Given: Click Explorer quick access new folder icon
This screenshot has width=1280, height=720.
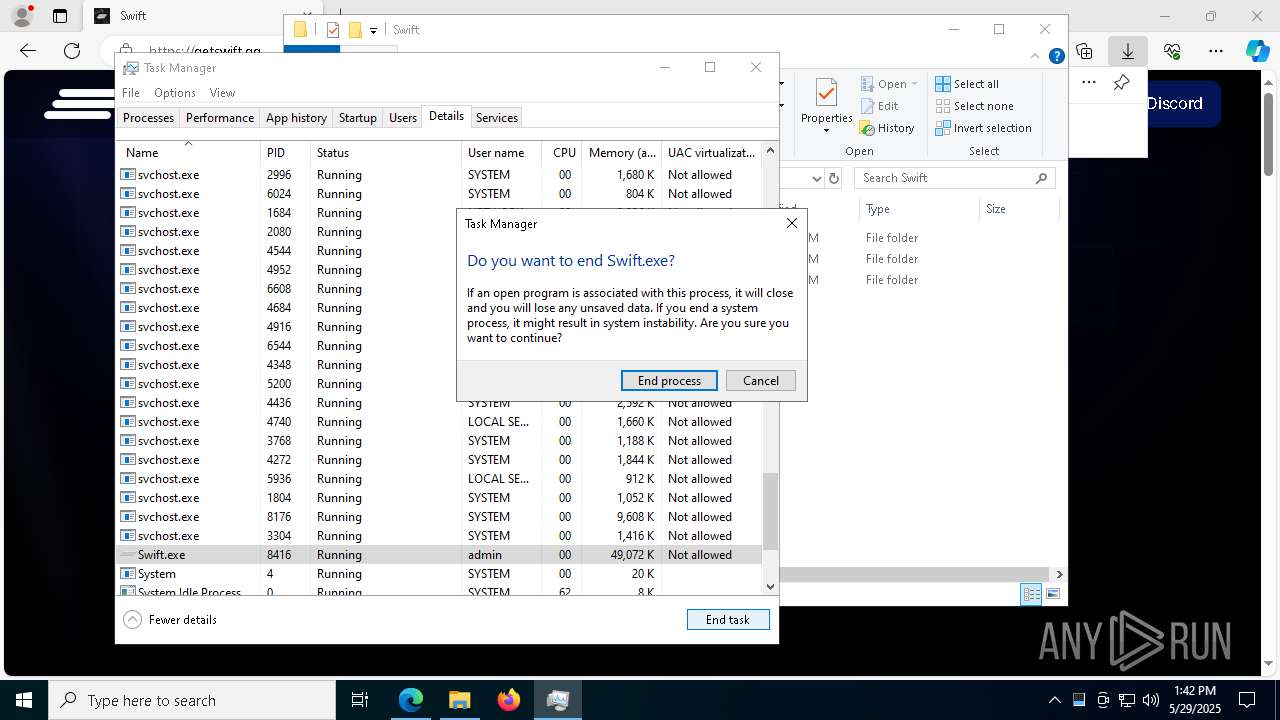Looking at the screenshot, I should (x=354, y=30).
